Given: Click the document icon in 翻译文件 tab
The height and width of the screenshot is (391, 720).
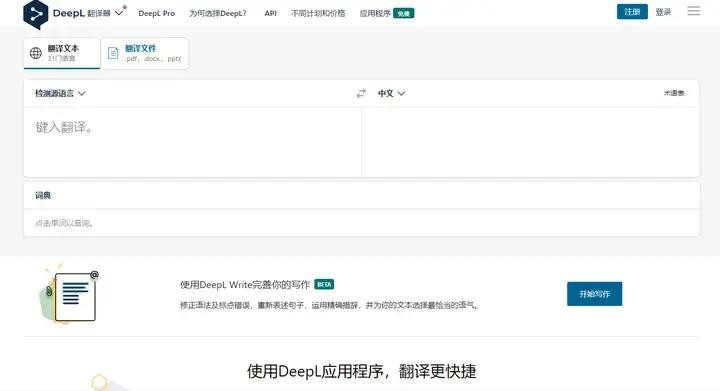Looking at the screenshot, I should click(x=113, y=53).
